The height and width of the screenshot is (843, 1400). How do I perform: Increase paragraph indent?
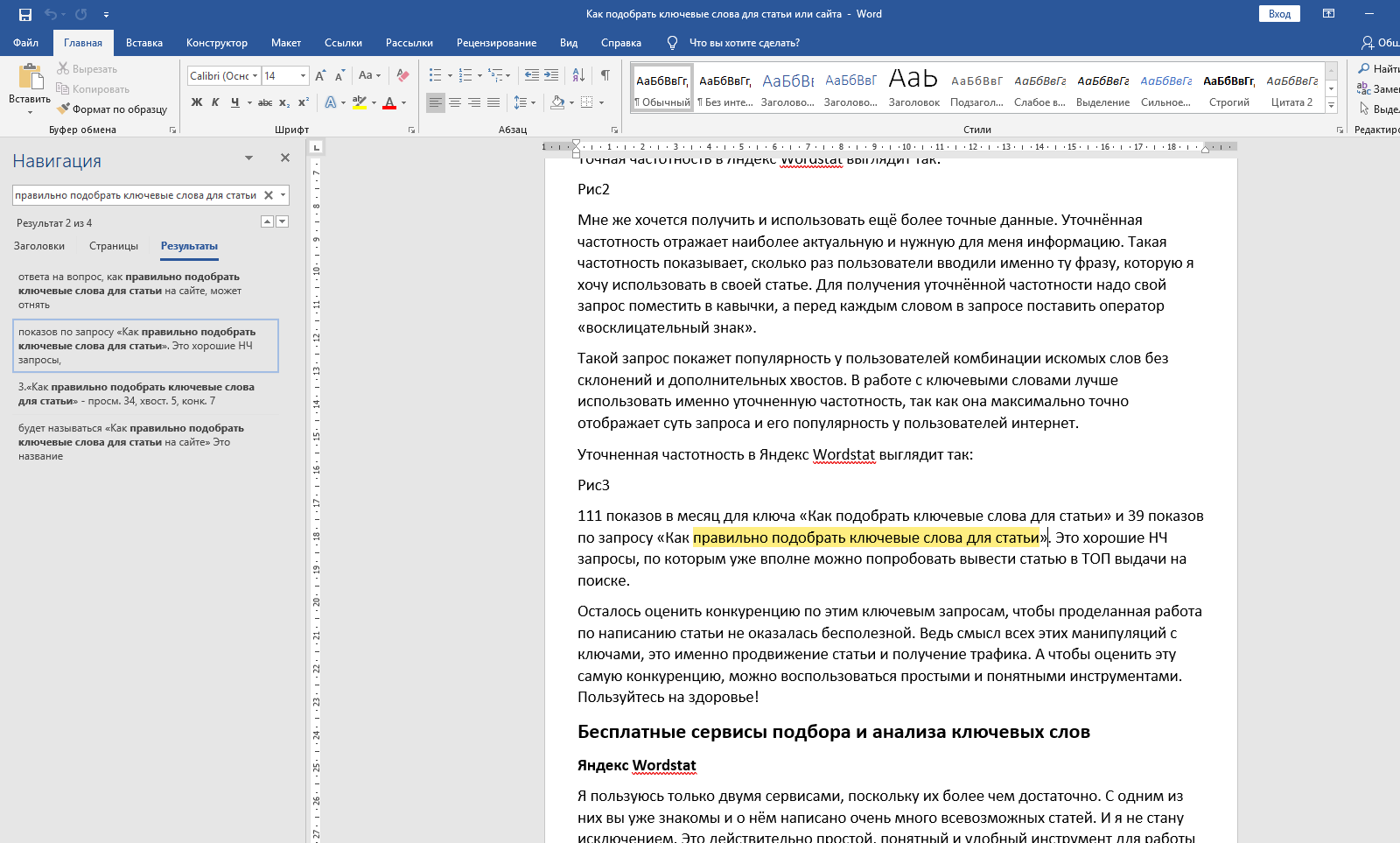tap(551, 75)
